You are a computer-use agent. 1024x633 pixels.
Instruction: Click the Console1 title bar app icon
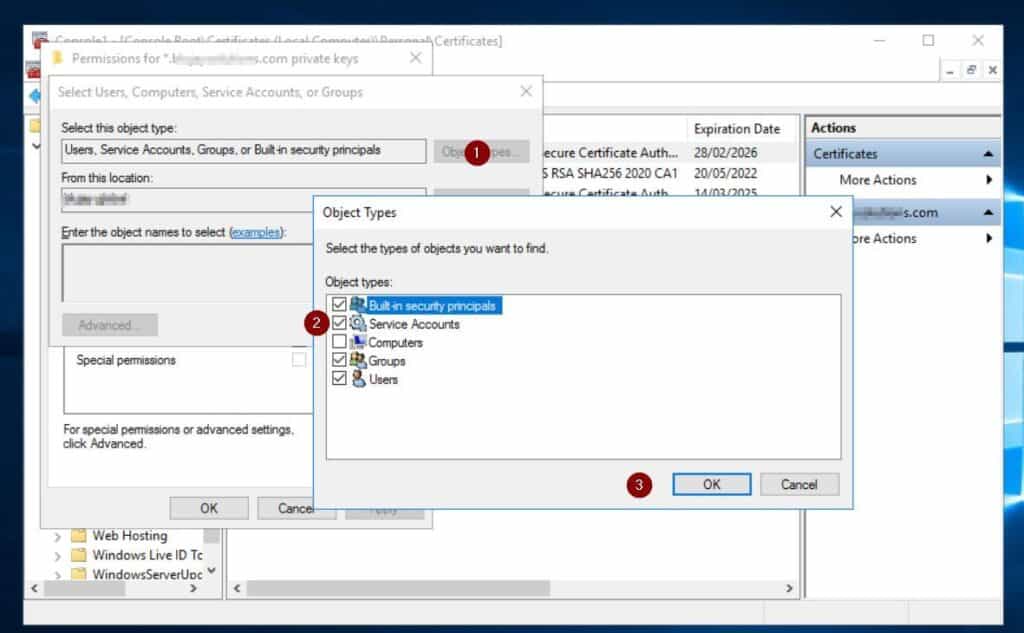[39, 39]
